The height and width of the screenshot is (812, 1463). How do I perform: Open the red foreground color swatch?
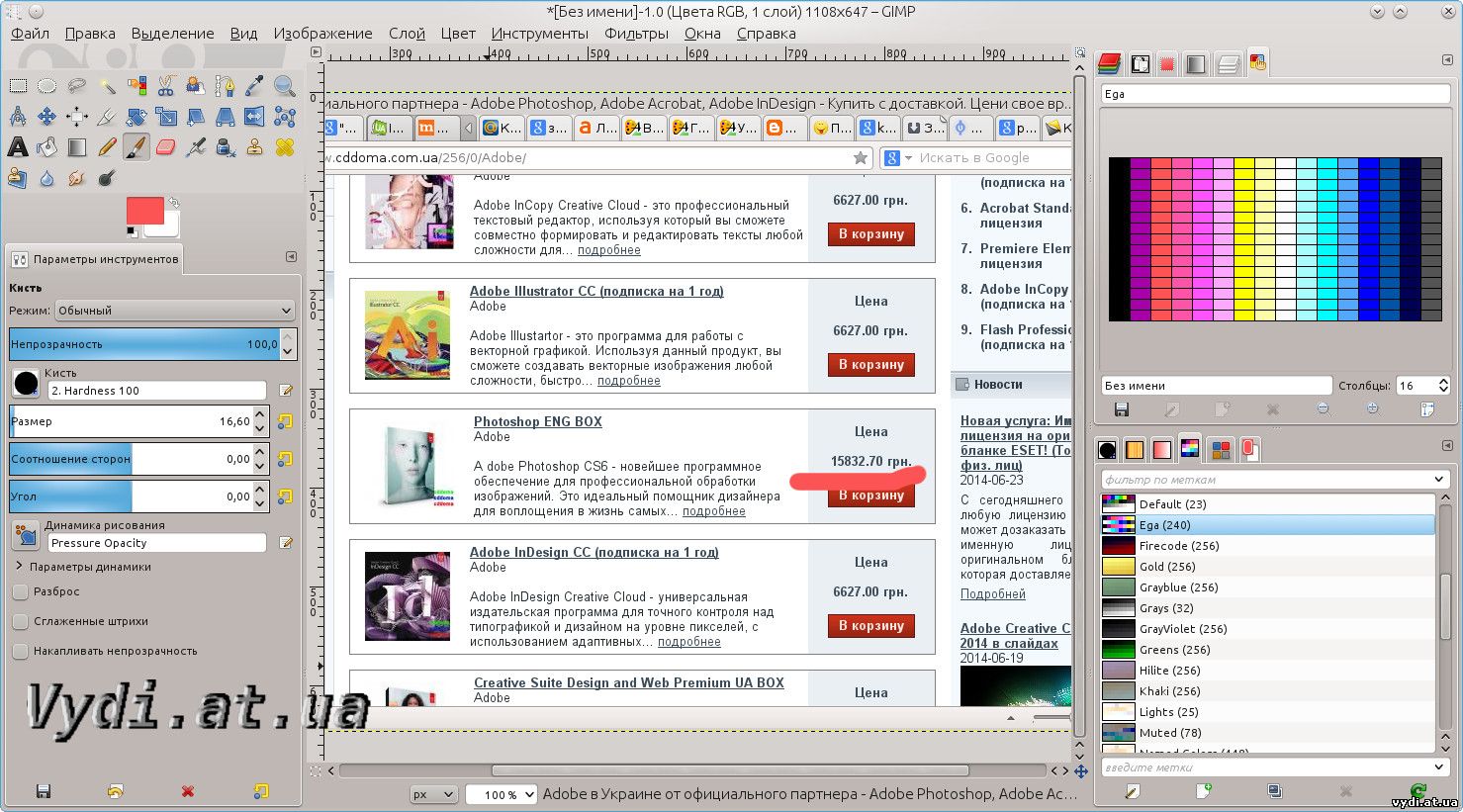click(144, 211)
